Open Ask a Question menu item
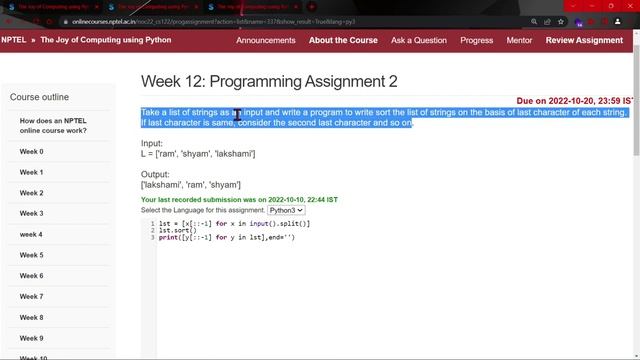The width and height of the screenshot is (640, 360). pyautogui.click(x=419, y=40)
